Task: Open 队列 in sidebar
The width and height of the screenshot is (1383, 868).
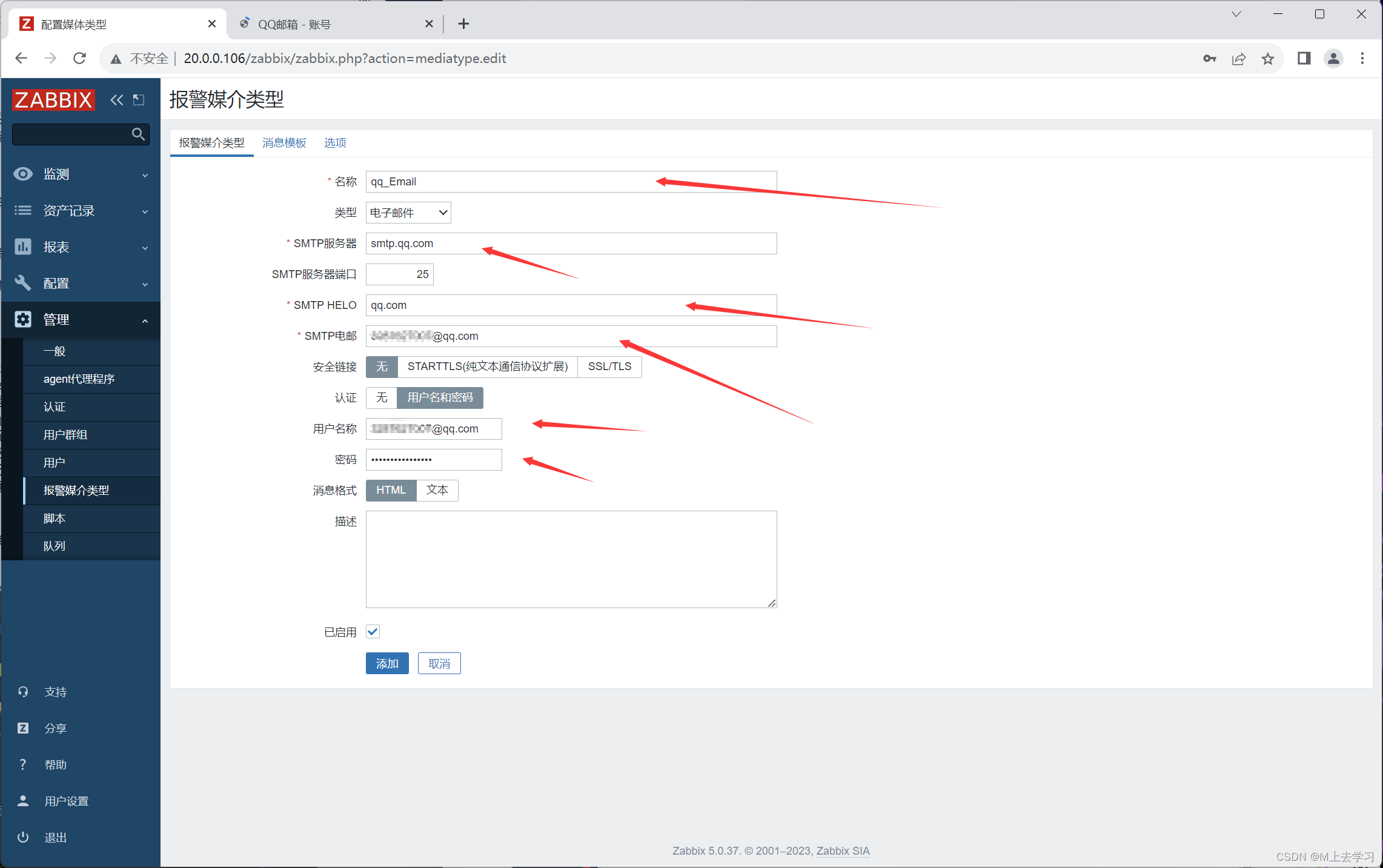Action: 92,546
